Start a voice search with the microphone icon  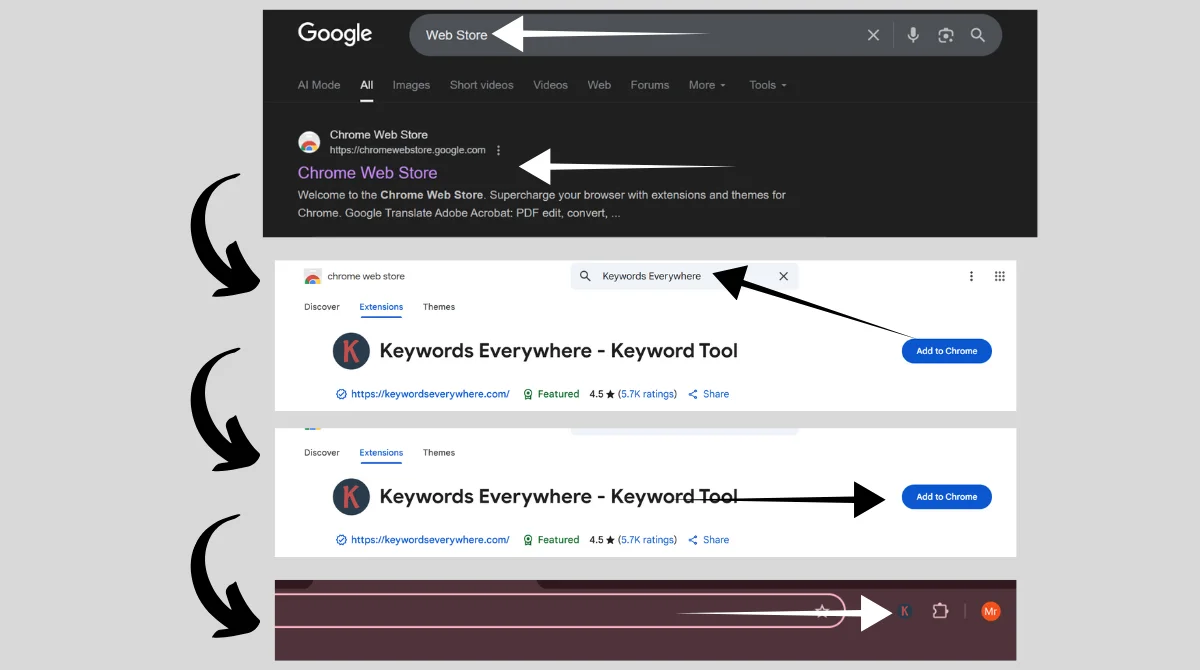pos(913,35)
